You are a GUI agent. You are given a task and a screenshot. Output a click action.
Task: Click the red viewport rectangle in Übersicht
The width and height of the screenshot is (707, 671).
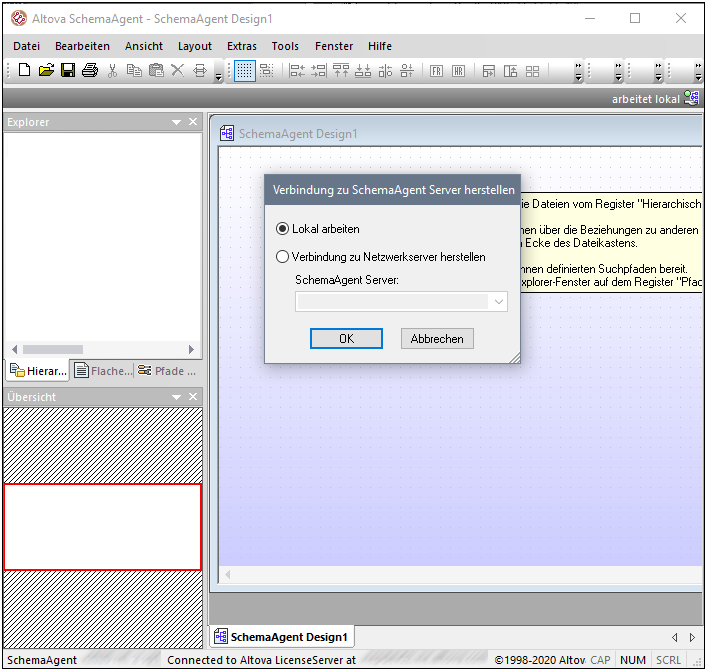click(x=103, y=527)
